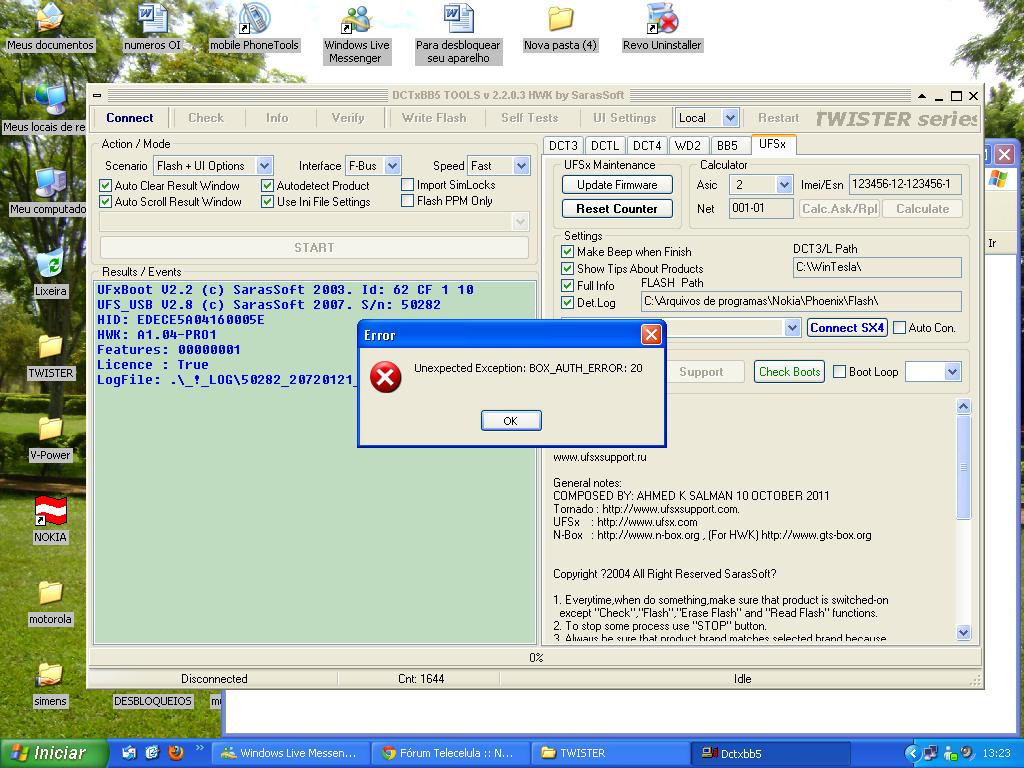
Task: Click the Reset Counter button
Action: click(617, 209)
